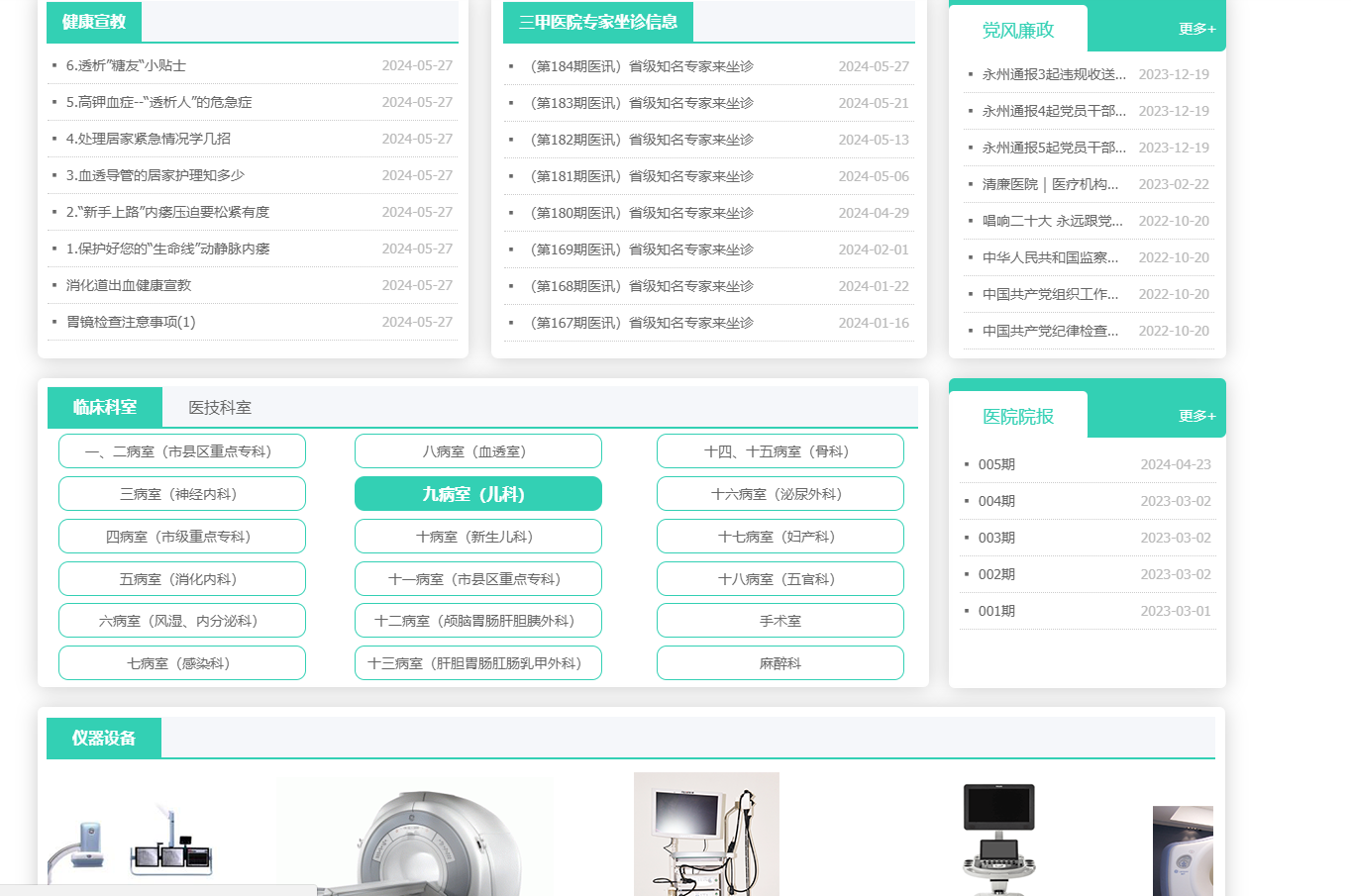
Task: Open 中国共产党纪律检查 news item
Action: click(x=1050, y=332)
